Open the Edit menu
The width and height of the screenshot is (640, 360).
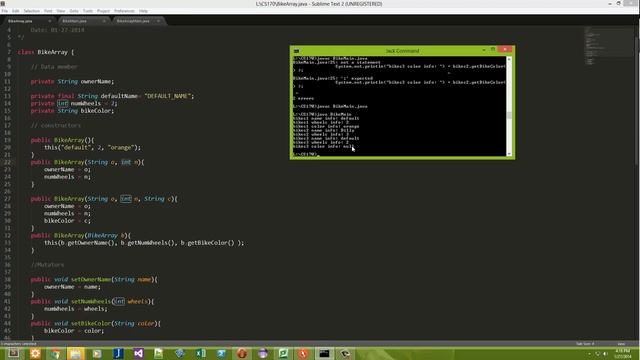pos(16,11)
